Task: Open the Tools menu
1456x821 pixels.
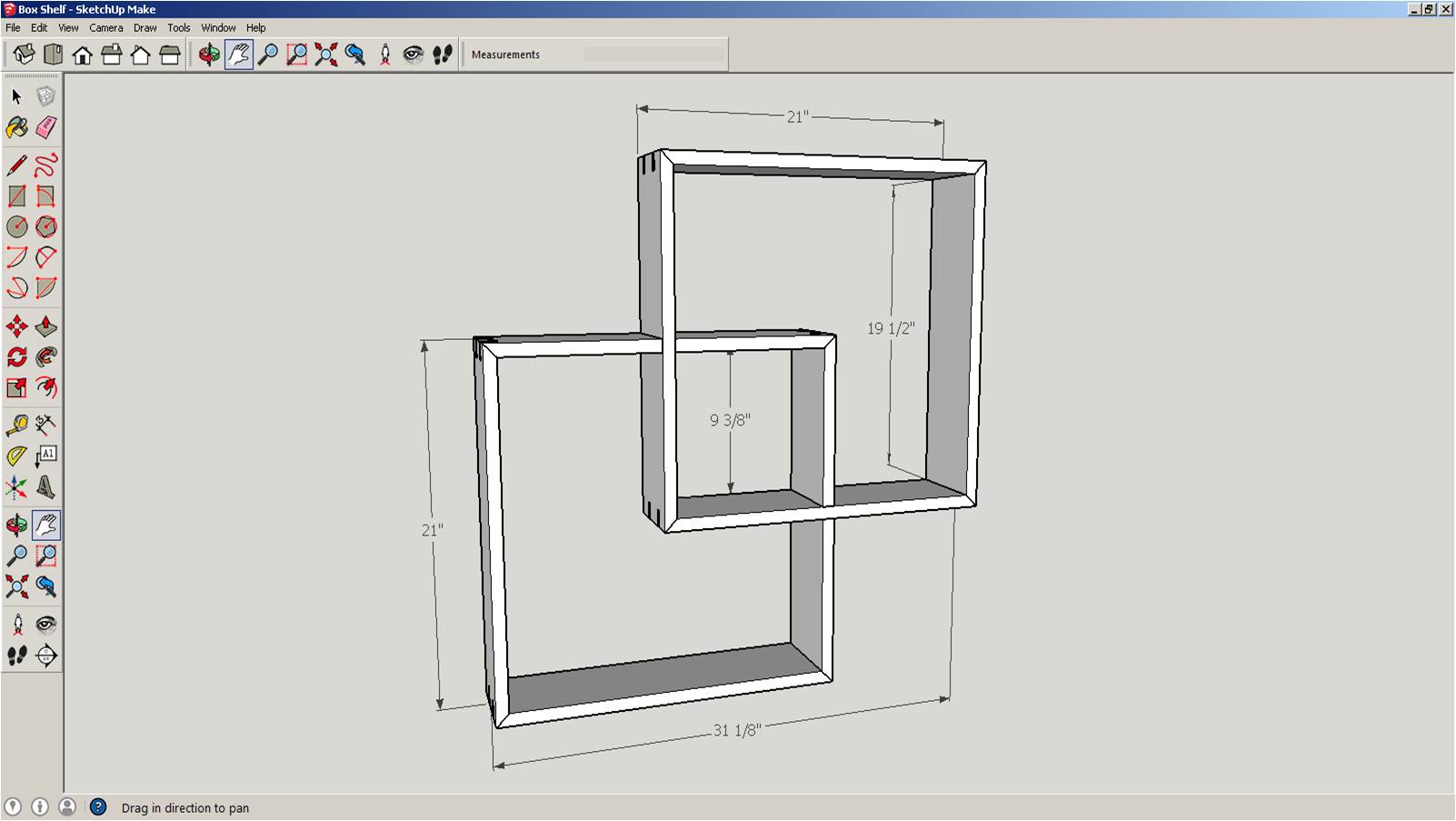Action: tap(178, 27)
